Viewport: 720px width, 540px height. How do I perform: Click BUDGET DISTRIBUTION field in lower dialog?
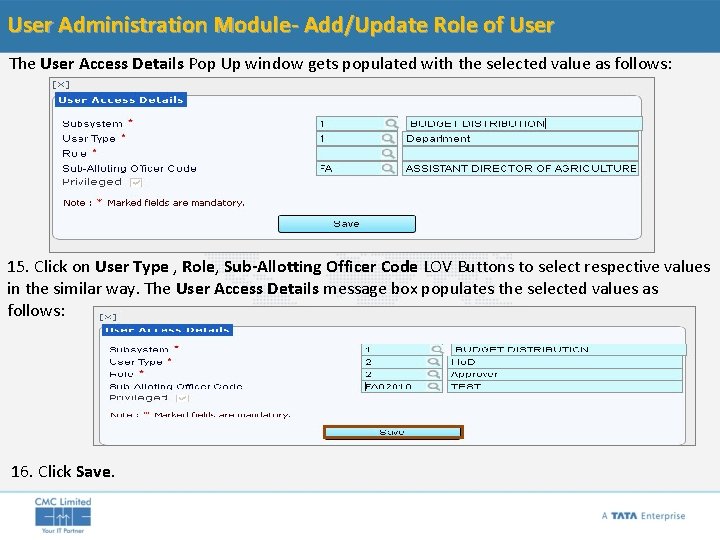pos(568,349)
